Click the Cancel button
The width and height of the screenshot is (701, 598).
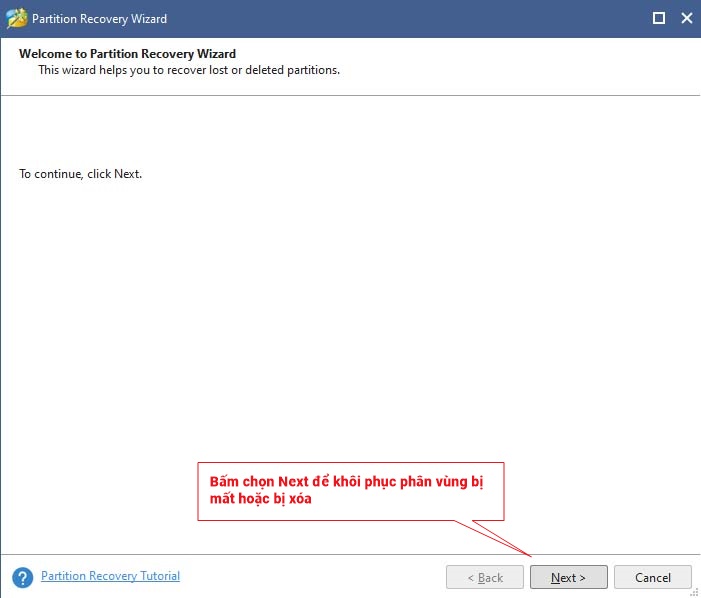tap(653, 577)
